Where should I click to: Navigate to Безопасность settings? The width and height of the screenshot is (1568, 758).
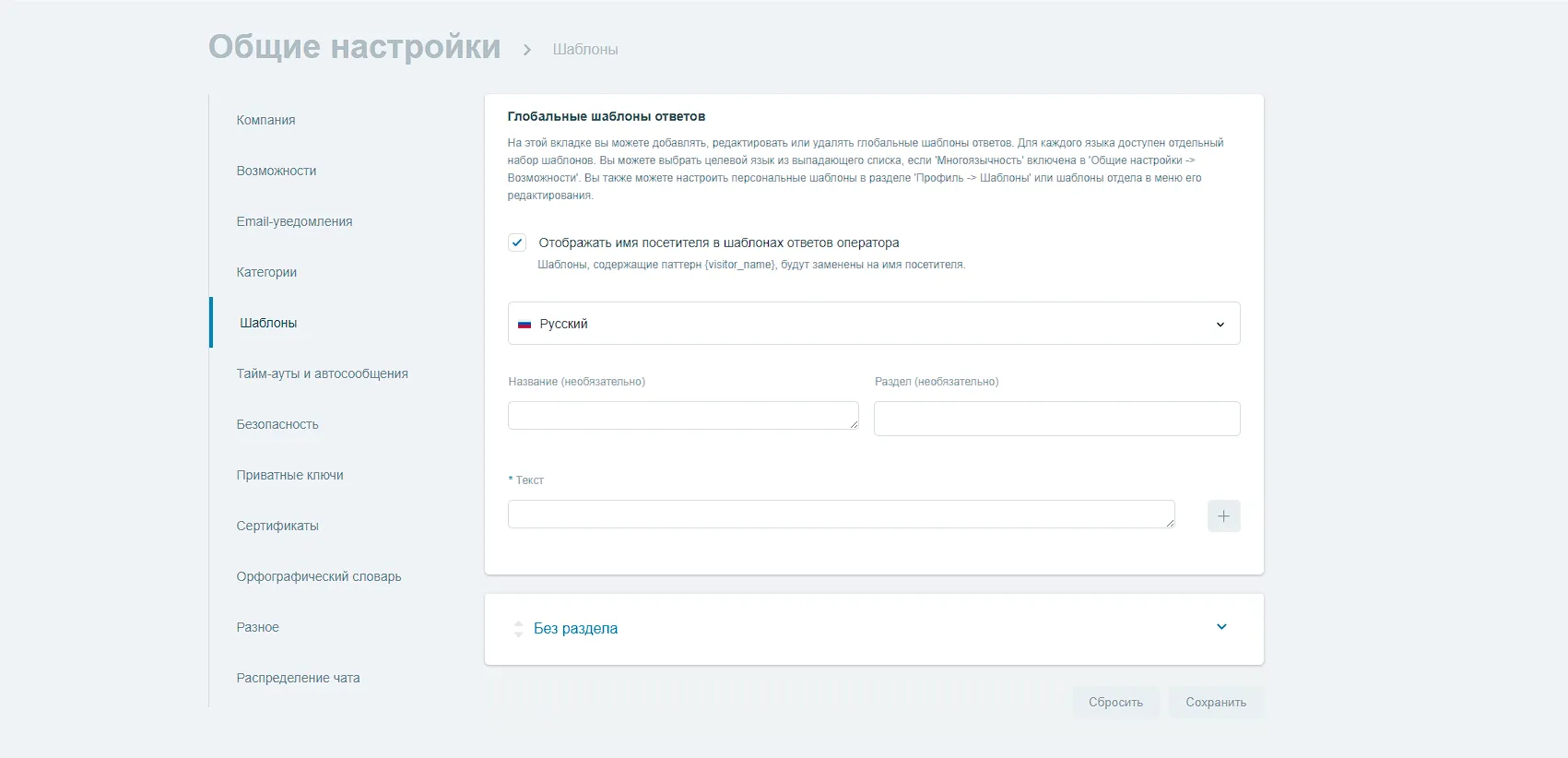pos(277,424)
